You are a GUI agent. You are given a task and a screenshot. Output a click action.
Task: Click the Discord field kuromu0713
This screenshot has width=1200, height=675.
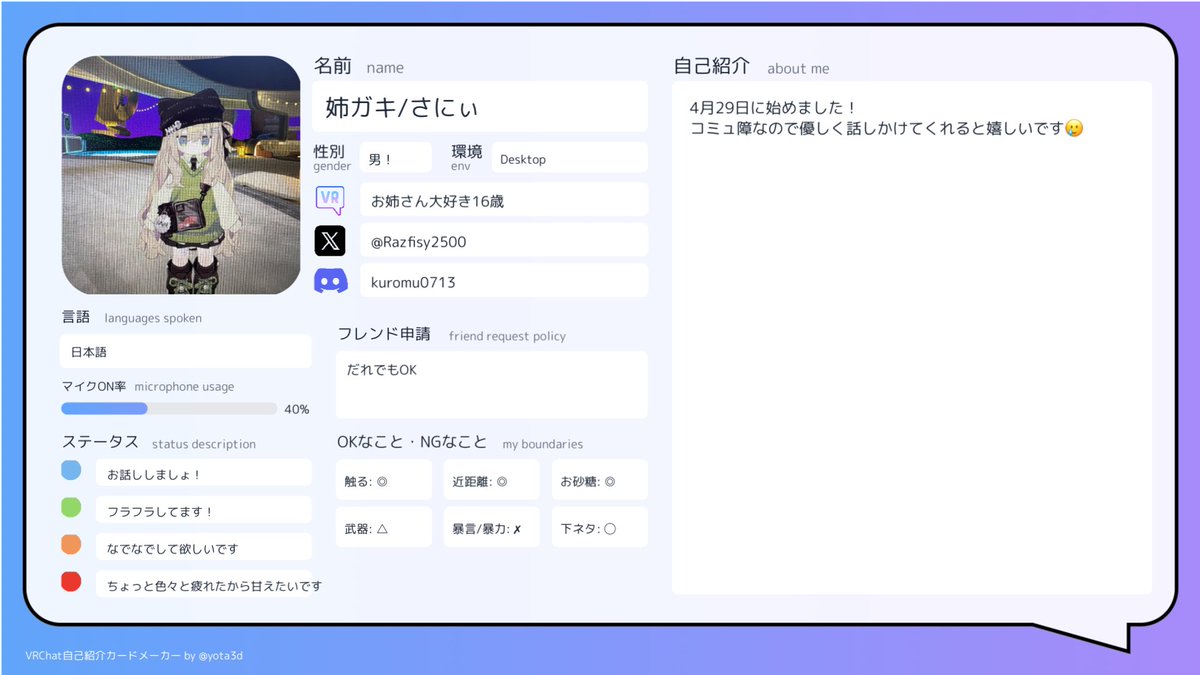click(x=504, y=281)
